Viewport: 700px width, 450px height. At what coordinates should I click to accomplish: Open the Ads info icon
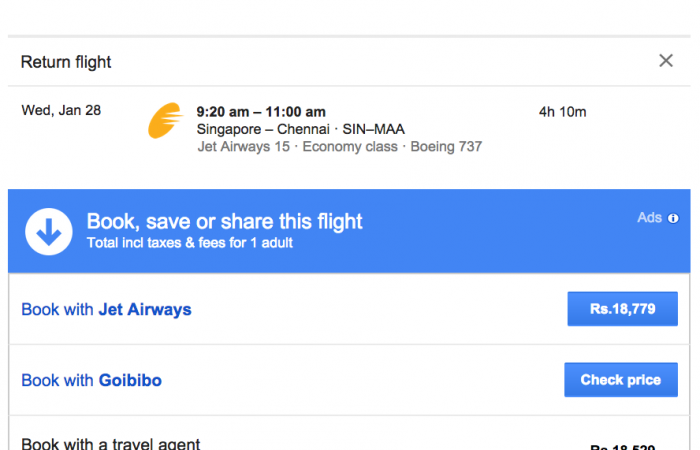point(673,218)
